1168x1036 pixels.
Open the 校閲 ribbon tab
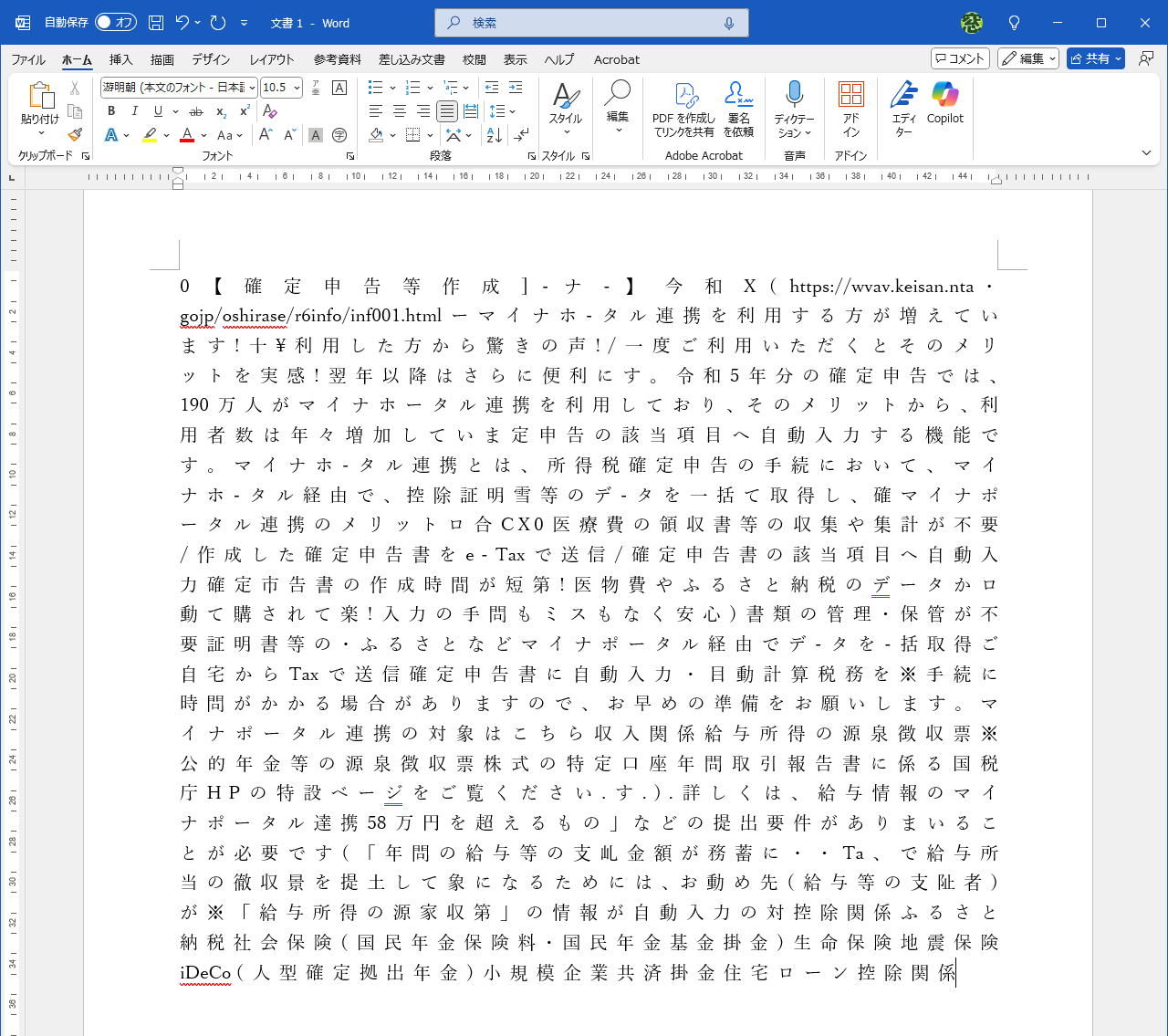474,60
